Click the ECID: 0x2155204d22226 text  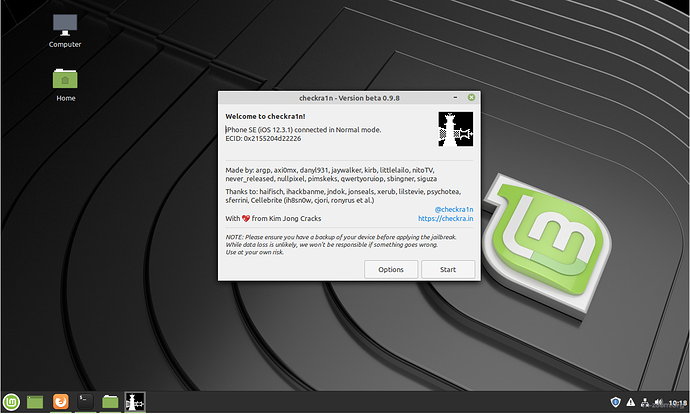point(263,139)
